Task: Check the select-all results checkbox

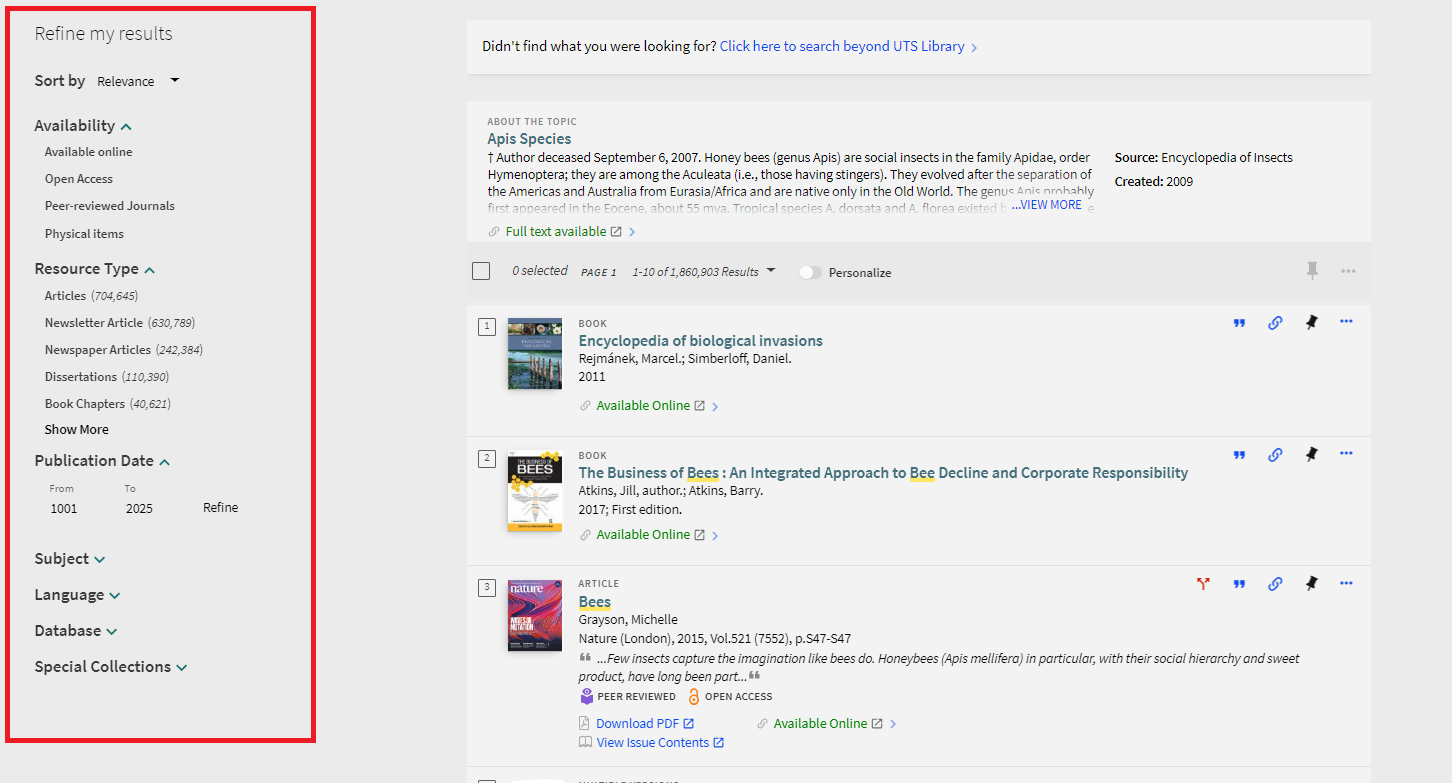Action: click(481, 270)
